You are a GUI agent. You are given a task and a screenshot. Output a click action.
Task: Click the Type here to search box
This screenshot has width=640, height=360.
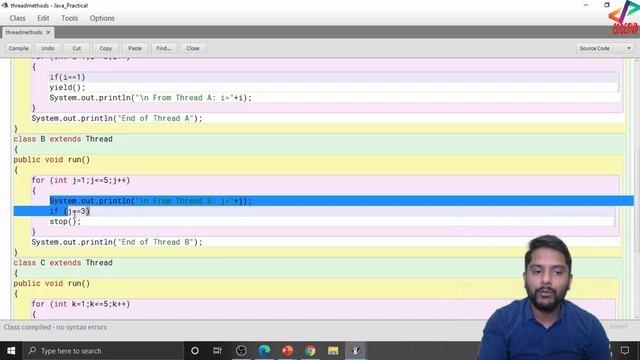pos(103,351)
